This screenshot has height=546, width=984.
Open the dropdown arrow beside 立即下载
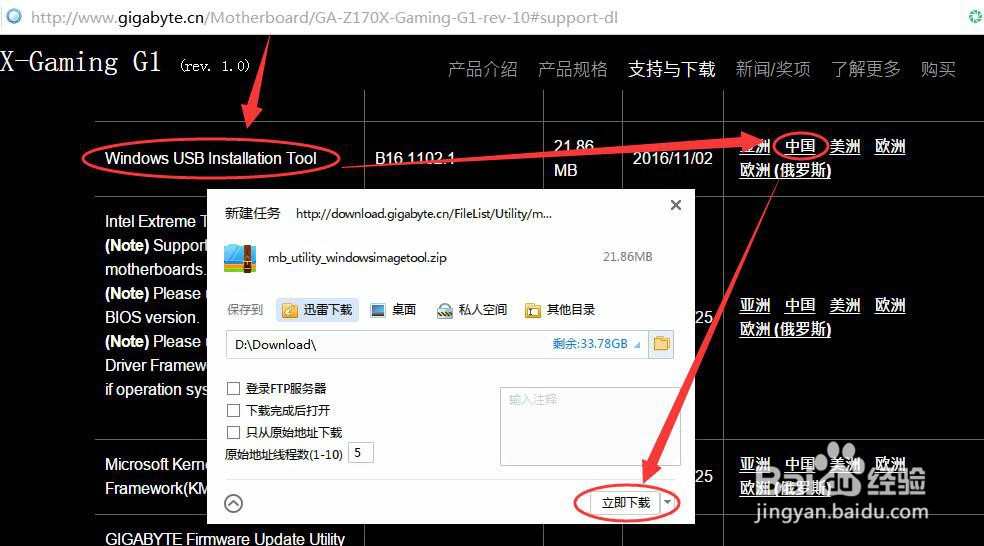(x=668, y=503)
